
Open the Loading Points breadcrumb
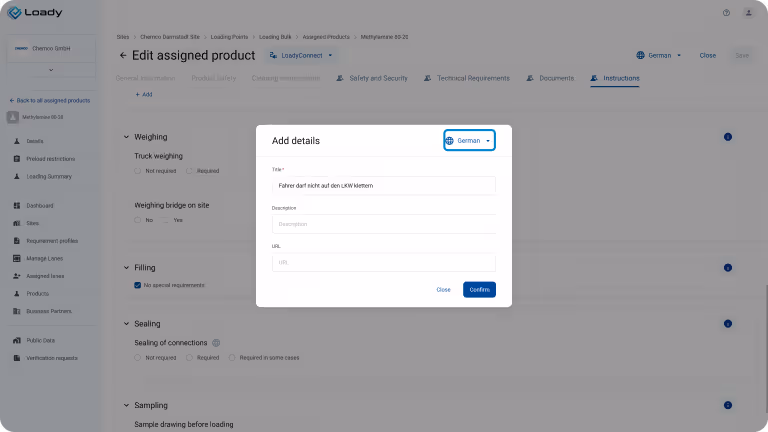click(x=229, y=37)
